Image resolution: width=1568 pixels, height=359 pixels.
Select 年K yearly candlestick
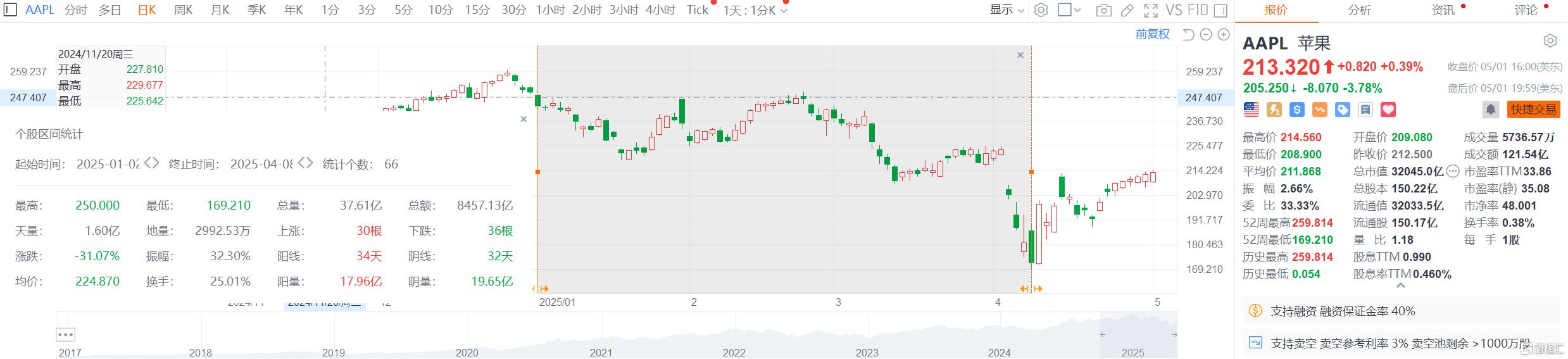tap(294, 10)
